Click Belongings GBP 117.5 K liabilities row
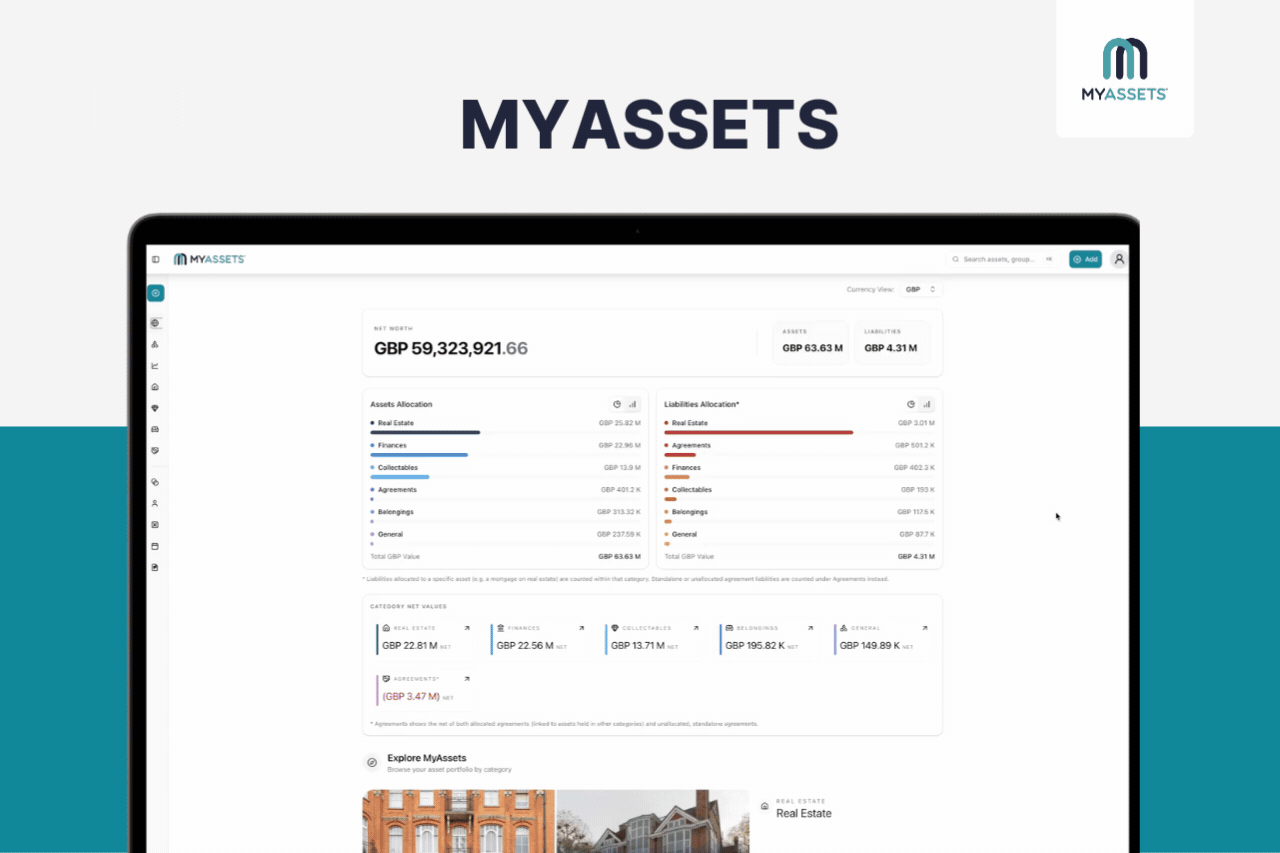 799,515
